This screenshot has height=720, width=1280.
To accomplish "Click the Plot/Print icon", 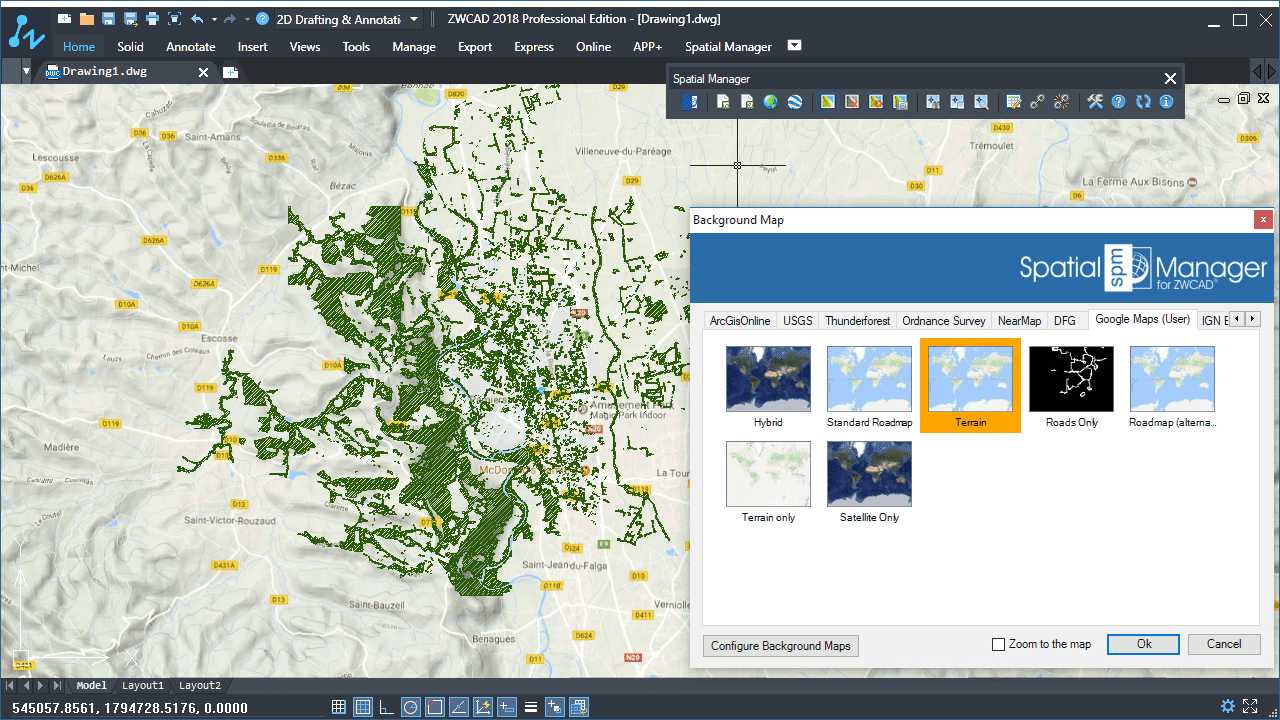I will [152, 18].
